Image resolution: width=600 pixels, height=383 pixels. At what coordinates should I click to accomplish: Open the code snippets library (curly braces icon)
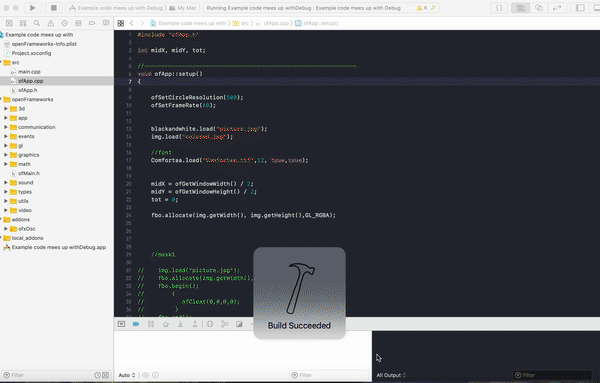pos(499,8)
